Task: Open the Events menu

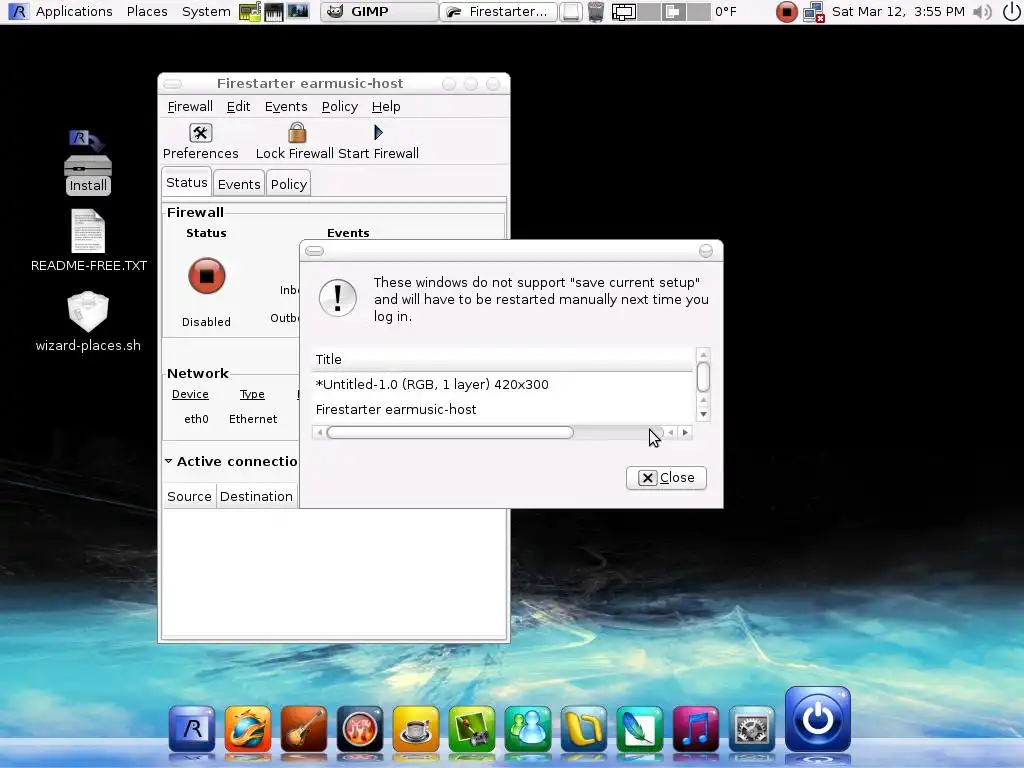Action: (286, 106)
